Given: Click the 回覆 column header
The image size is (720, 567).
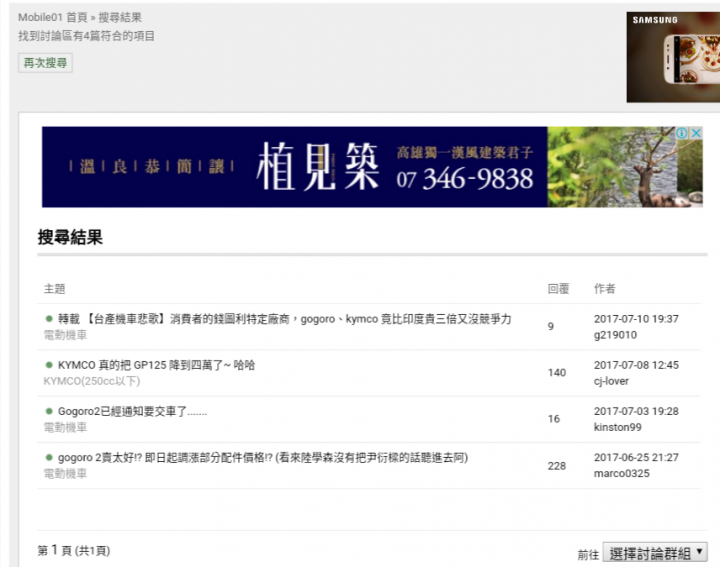Looking at the screenshot, I should coord(558,289).
